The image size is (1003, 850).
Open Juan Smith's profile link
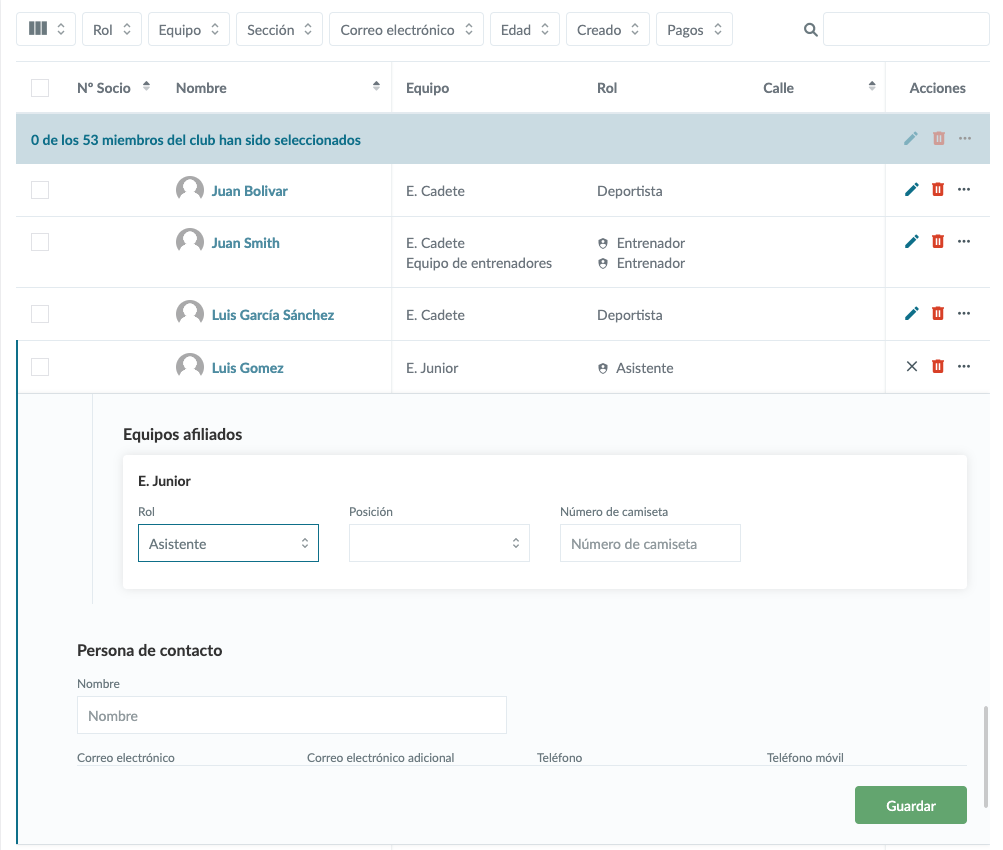[245, 243]
